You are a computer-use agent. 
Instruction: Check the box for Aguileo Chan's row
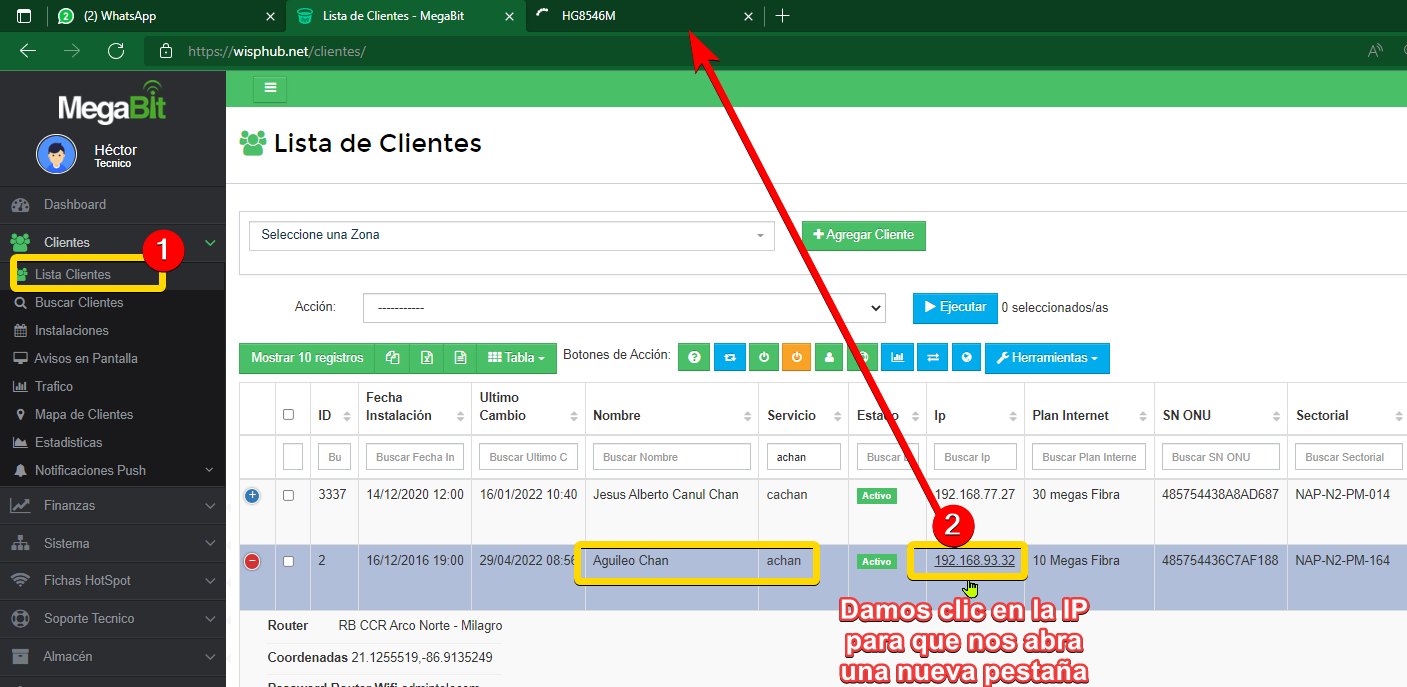(x=289, y=562)
